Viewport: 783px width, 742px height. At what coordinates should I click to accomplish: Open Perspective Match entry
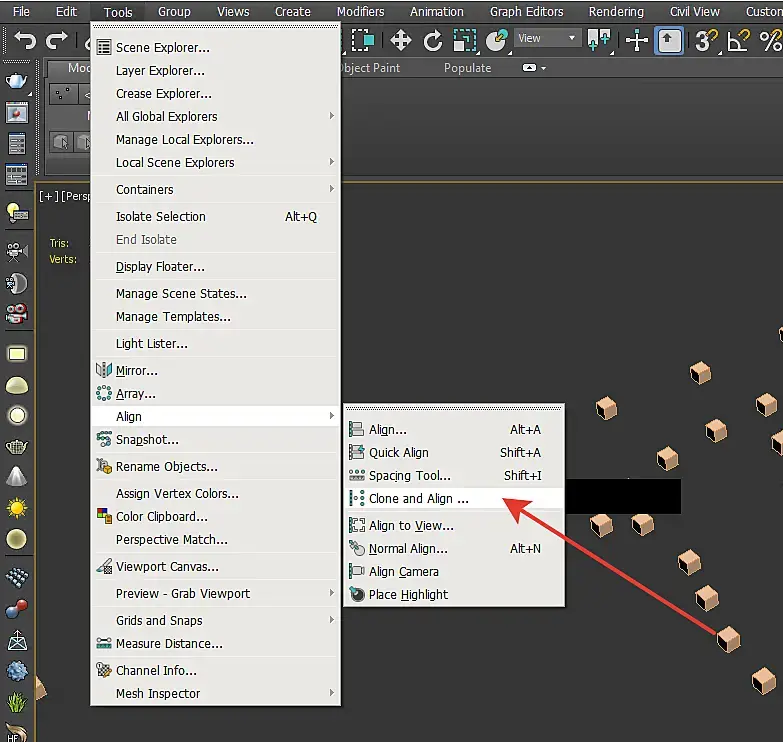(216, 539)
